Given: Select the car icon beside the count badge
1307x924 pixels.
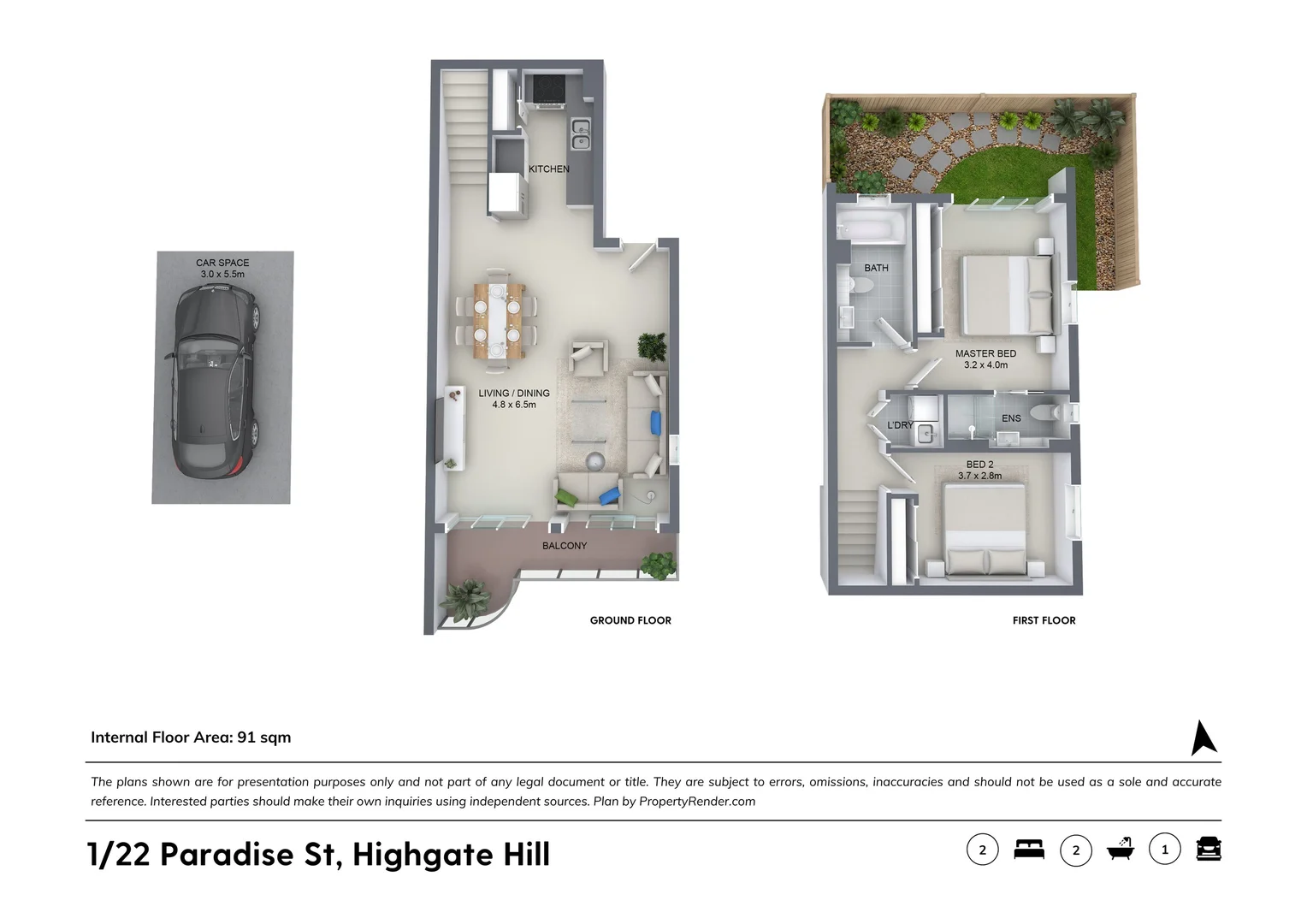Looking at the screenshot, I should click(1209, 849).
